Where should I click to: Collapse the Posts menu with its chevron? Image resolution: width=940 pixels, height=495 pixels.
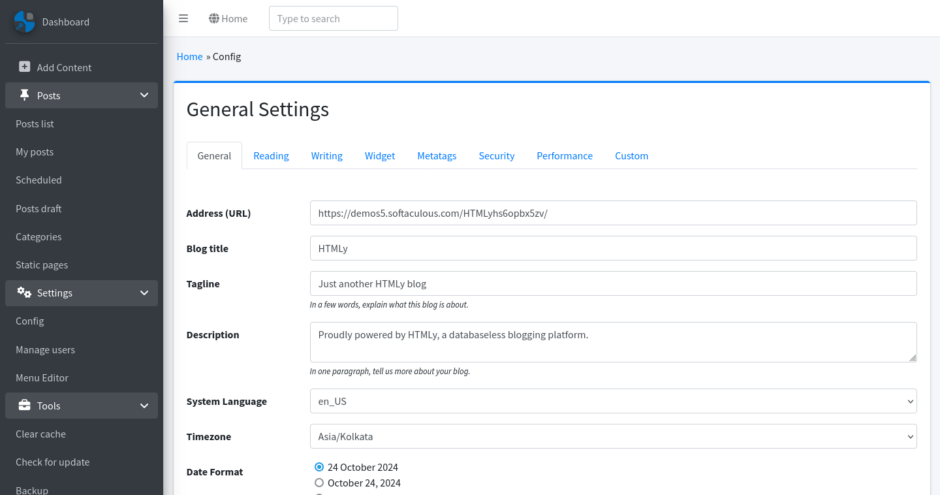point(144,95)
